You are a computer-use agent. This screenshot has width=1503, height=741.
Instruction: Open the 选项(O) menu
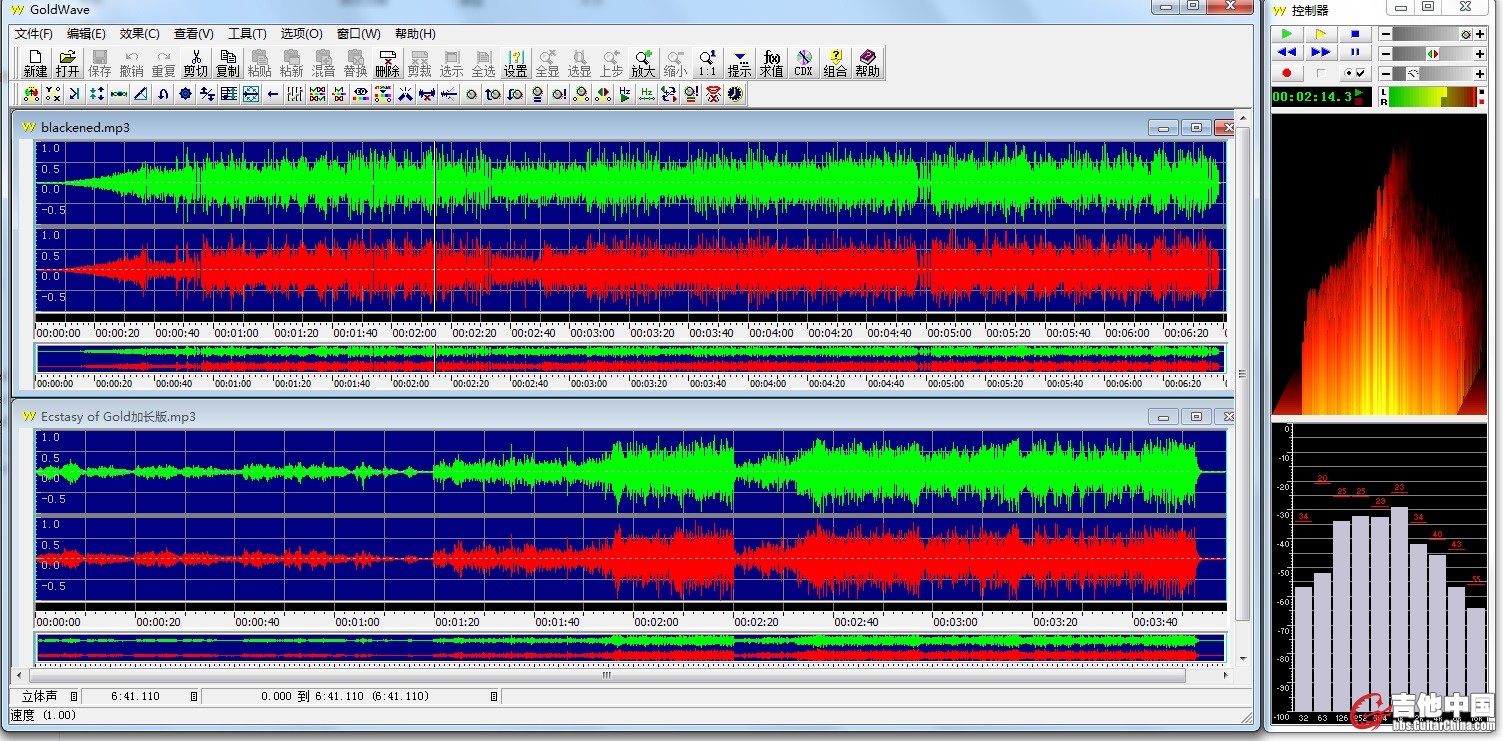tap(301, 34)
